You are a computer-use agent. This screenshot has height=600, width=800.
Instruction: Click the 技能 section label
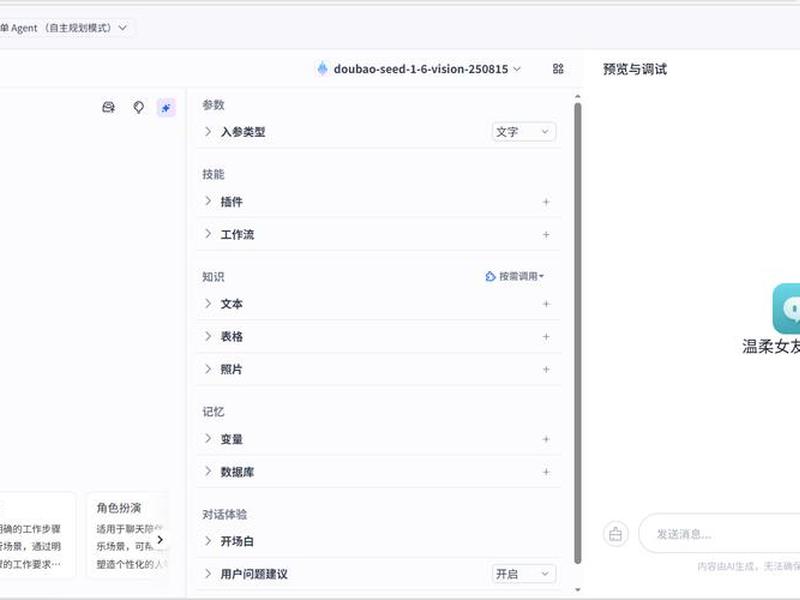point(213,174)
